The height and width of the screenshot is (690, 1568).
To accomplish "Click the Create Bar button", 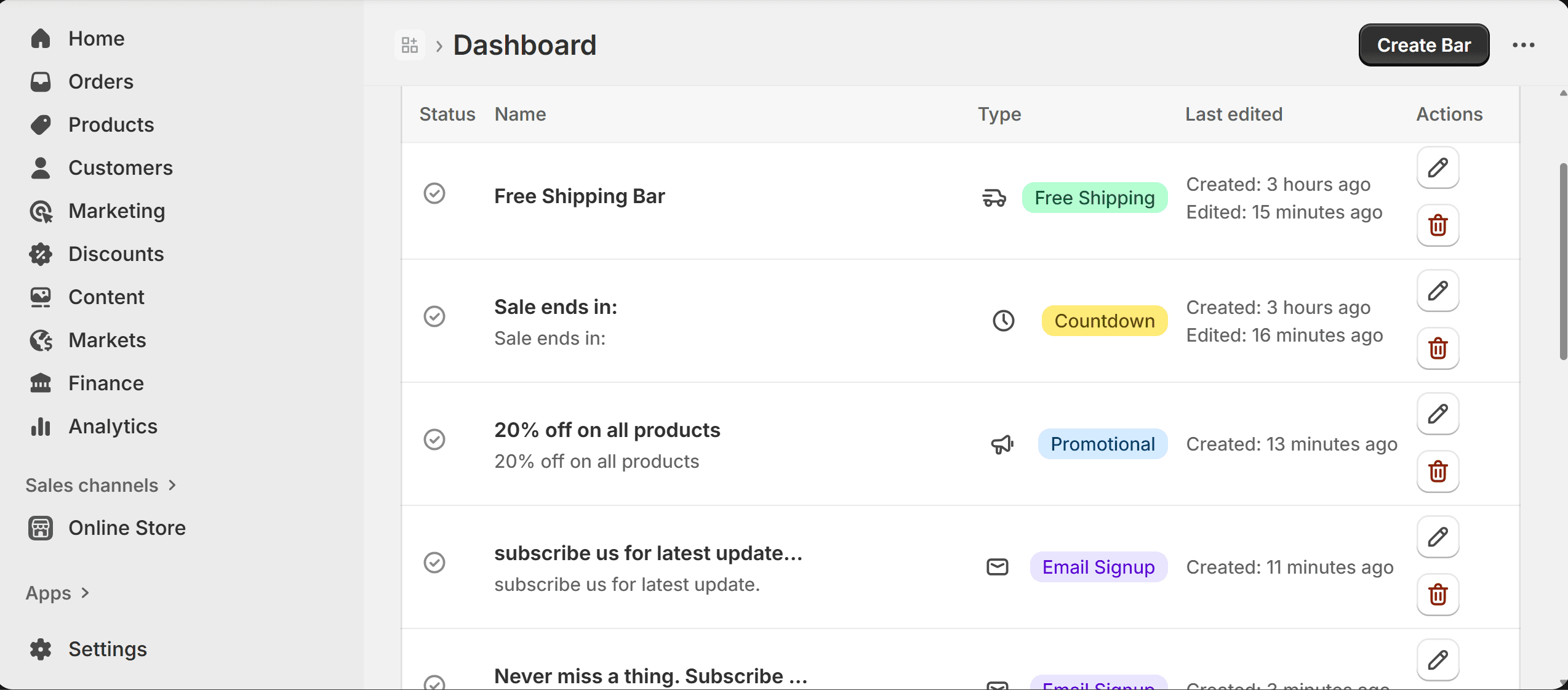I will (x=1423, y=44).
